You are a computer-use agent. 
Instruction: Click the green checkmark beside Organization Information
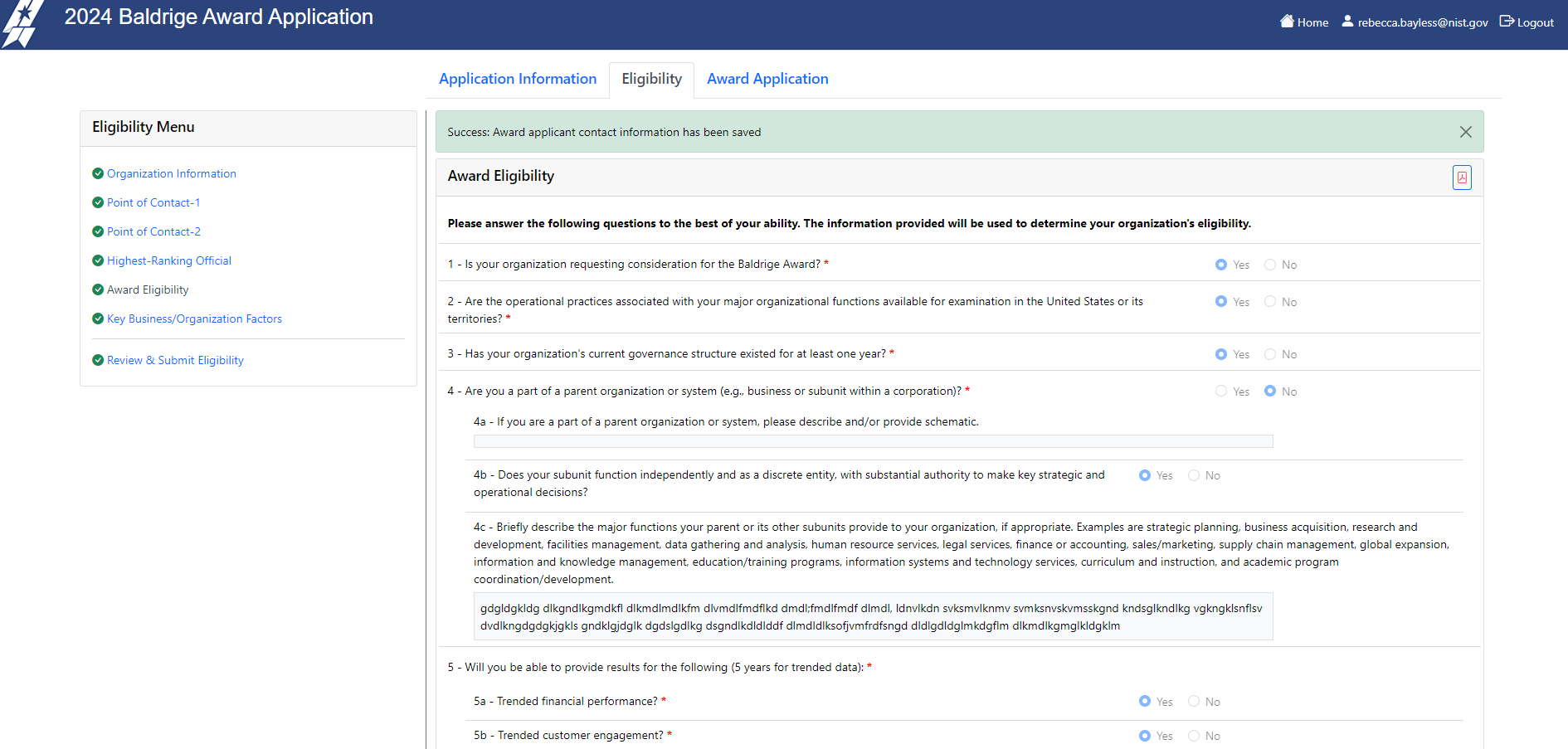pyautogui.click(x=98, y=173)
